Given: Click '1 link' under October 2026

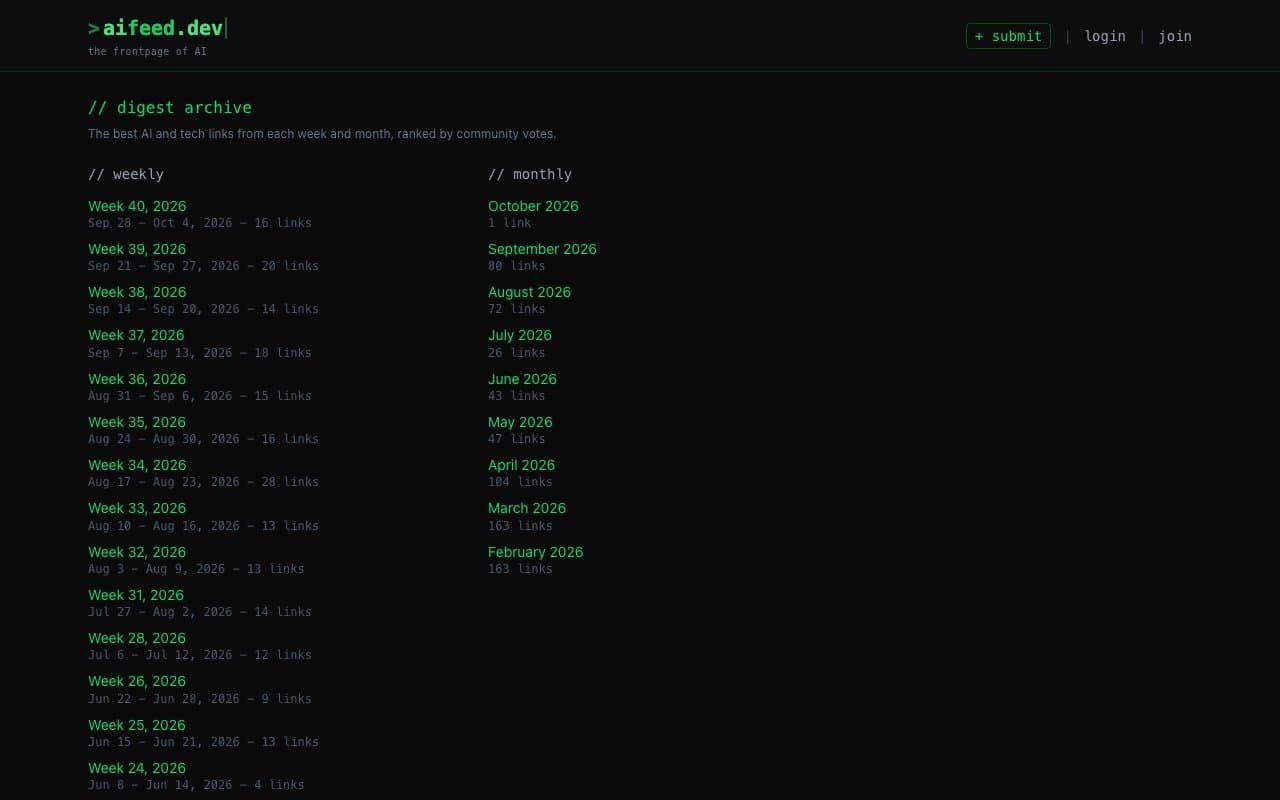Looking at the screenshot, I should coord(510,223).
